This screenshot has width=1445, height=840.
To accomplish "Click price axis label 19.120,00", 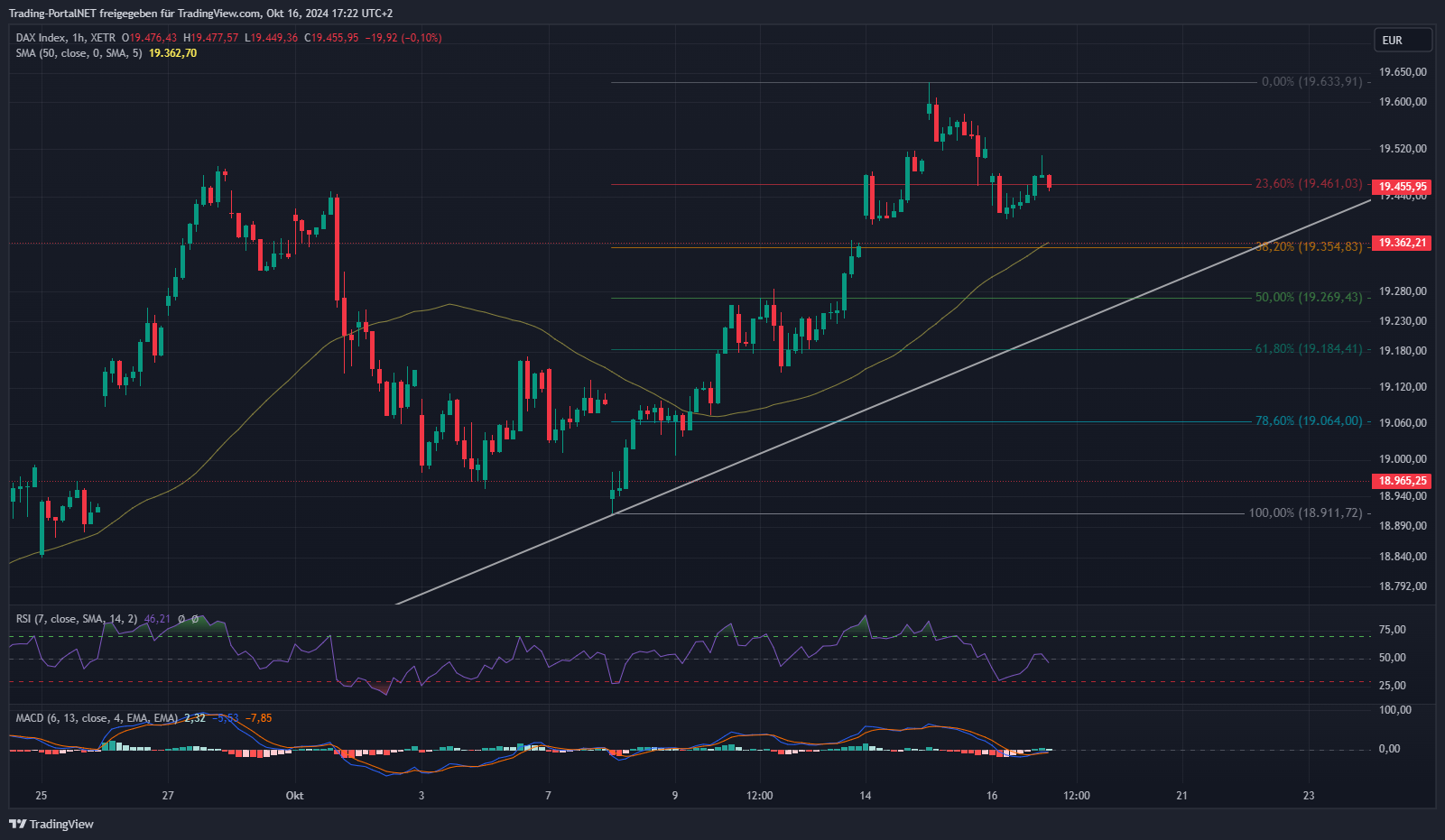I will click(x=1403, y=387).
